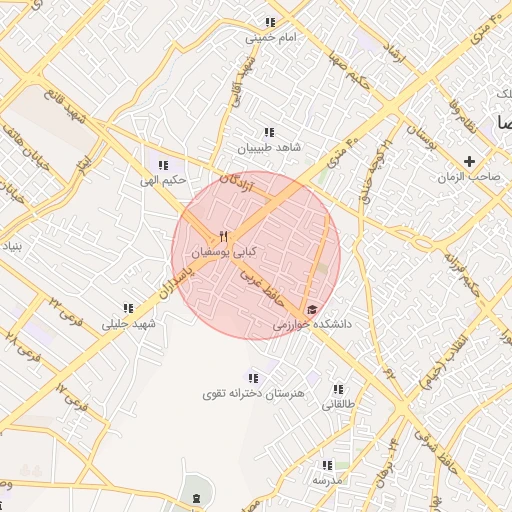Viewport: 512px width, 512px height.
Task: Click the hospital cross icon at صاحب الزمان
Action: pos(469,162)
